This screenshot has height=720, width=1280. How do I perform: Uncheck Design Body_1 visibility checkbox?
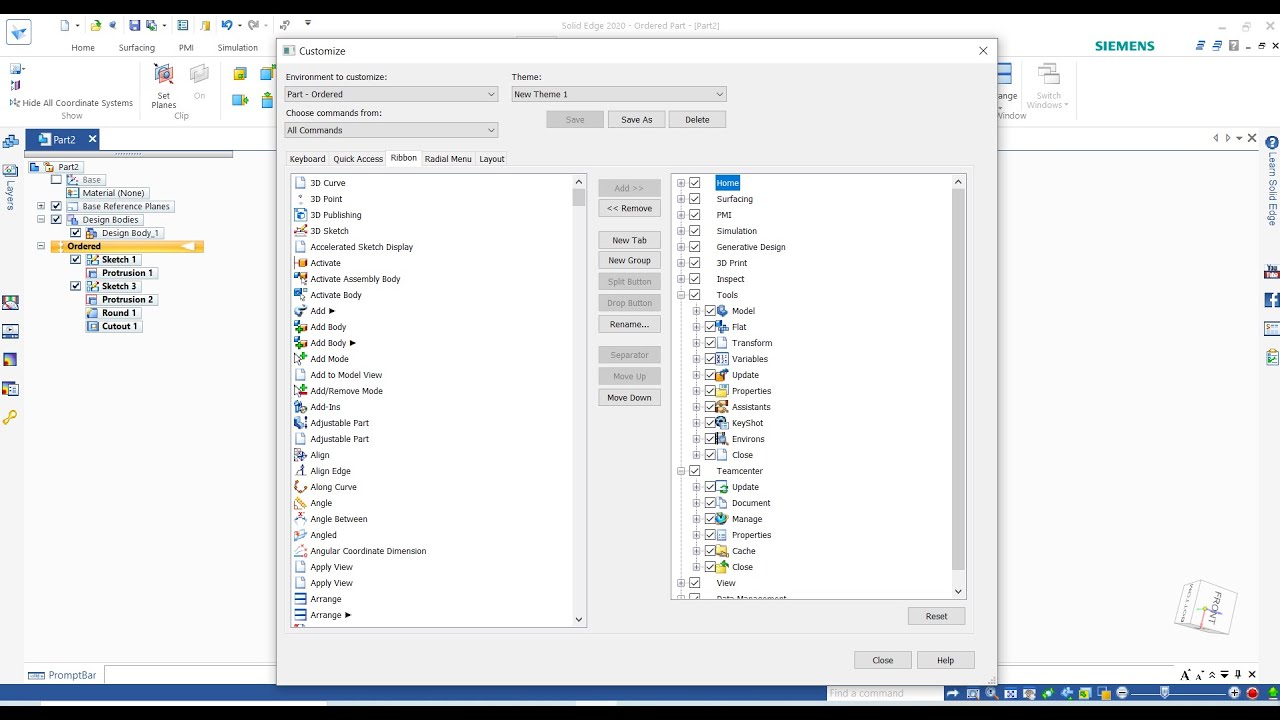click(x=75, y=233)
